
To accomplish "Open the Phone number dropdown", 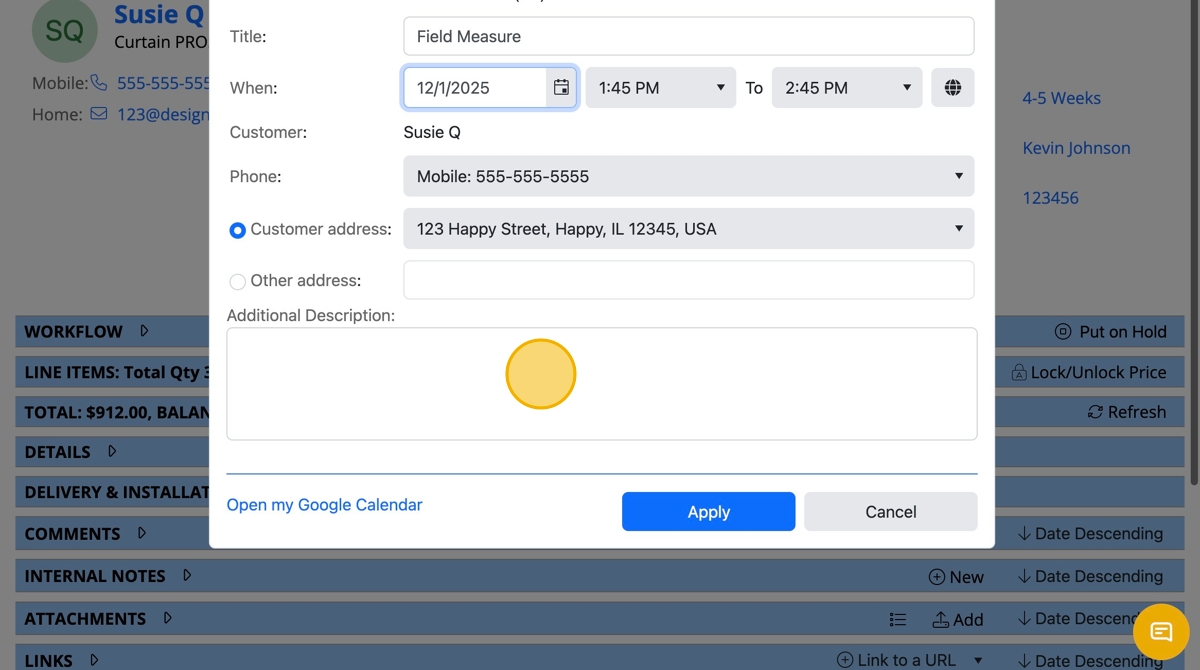I will [x=688, y=177].
